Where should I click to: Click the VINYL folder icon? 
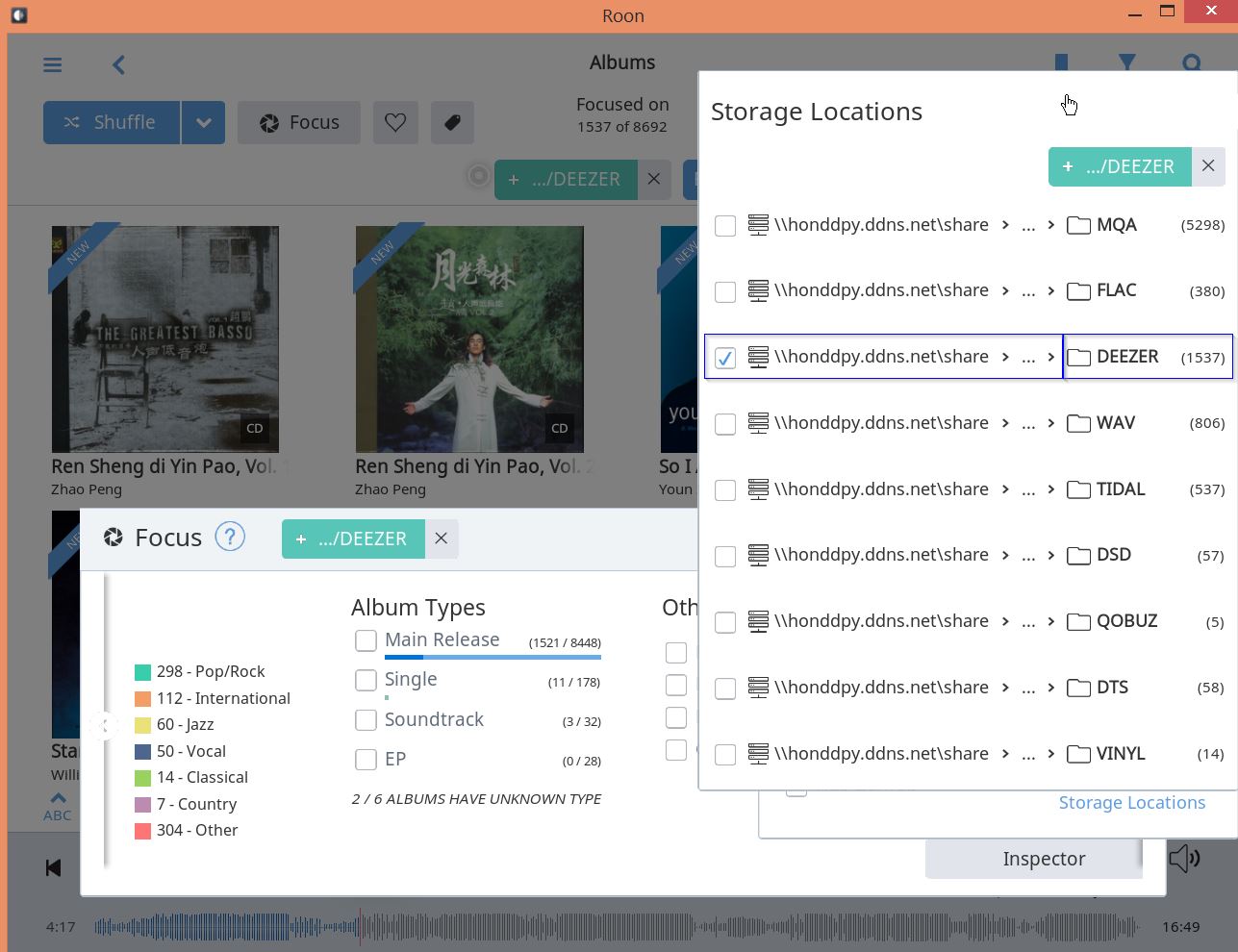click(x=1079, y=754)
